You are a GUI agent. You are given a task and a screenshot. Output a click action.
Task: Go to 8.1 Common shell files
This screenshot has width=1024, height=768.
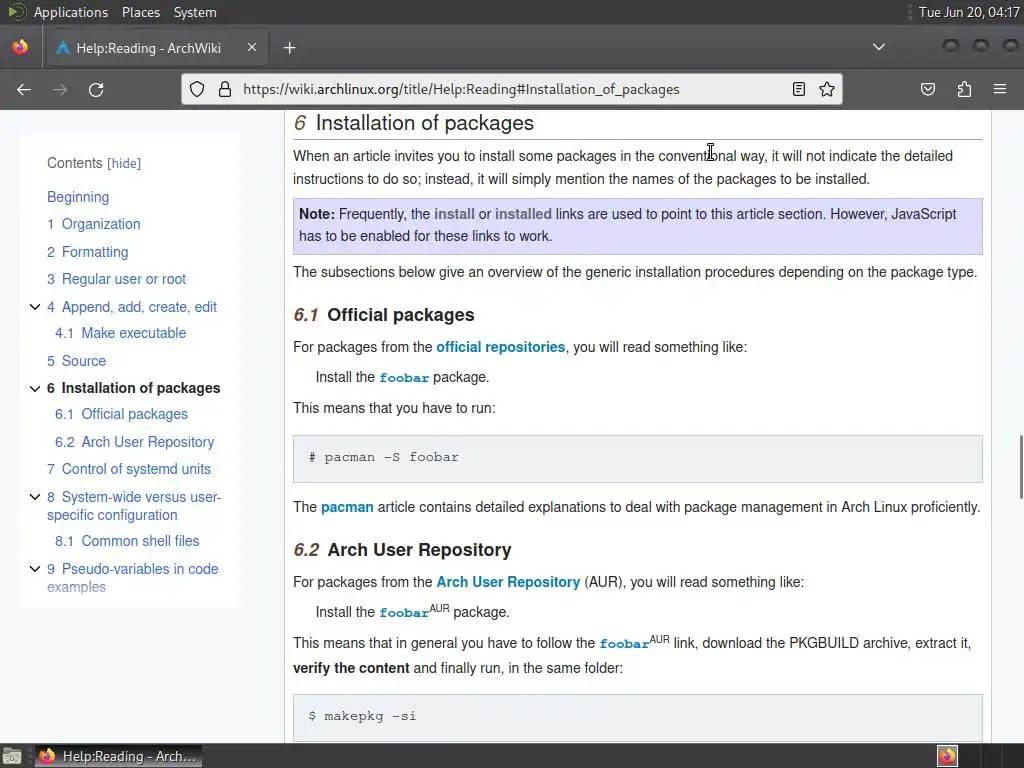point(127,541)
